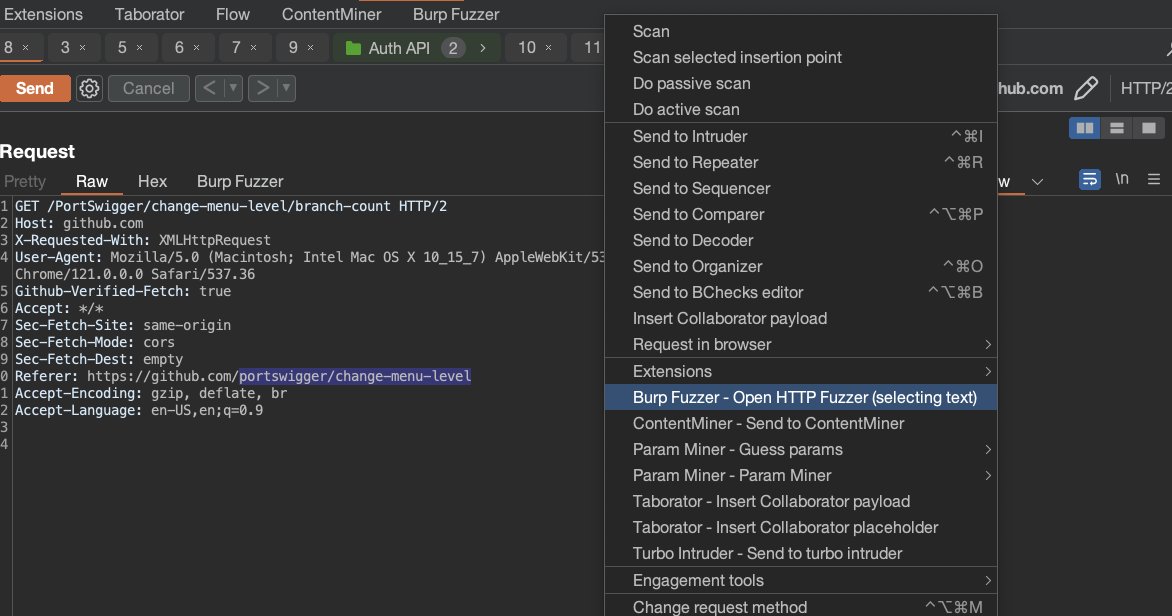Click the pencil edit target icon
The image size is (1172, 616).
click(x=1086, y=88)
